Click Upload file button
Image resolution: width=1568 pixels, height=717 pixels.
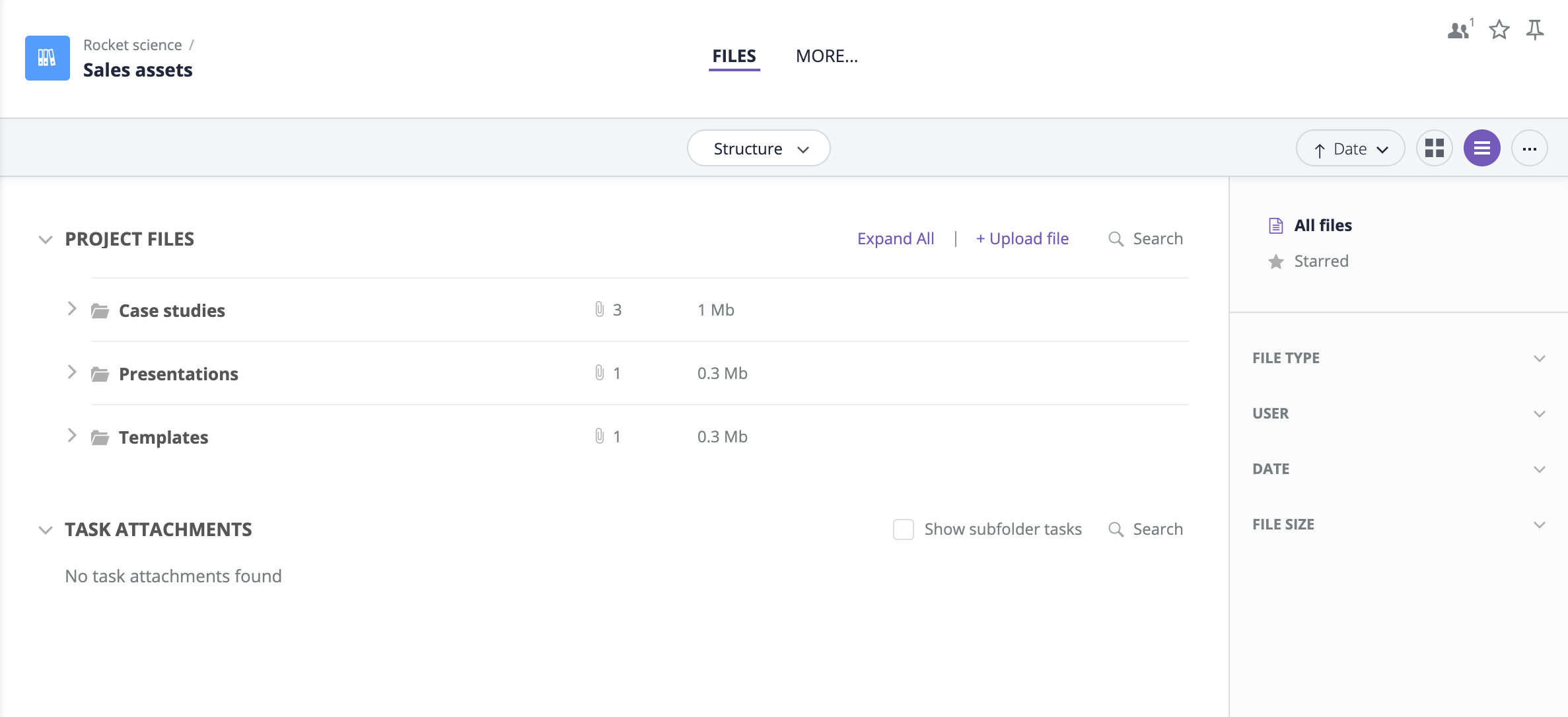1022,239
